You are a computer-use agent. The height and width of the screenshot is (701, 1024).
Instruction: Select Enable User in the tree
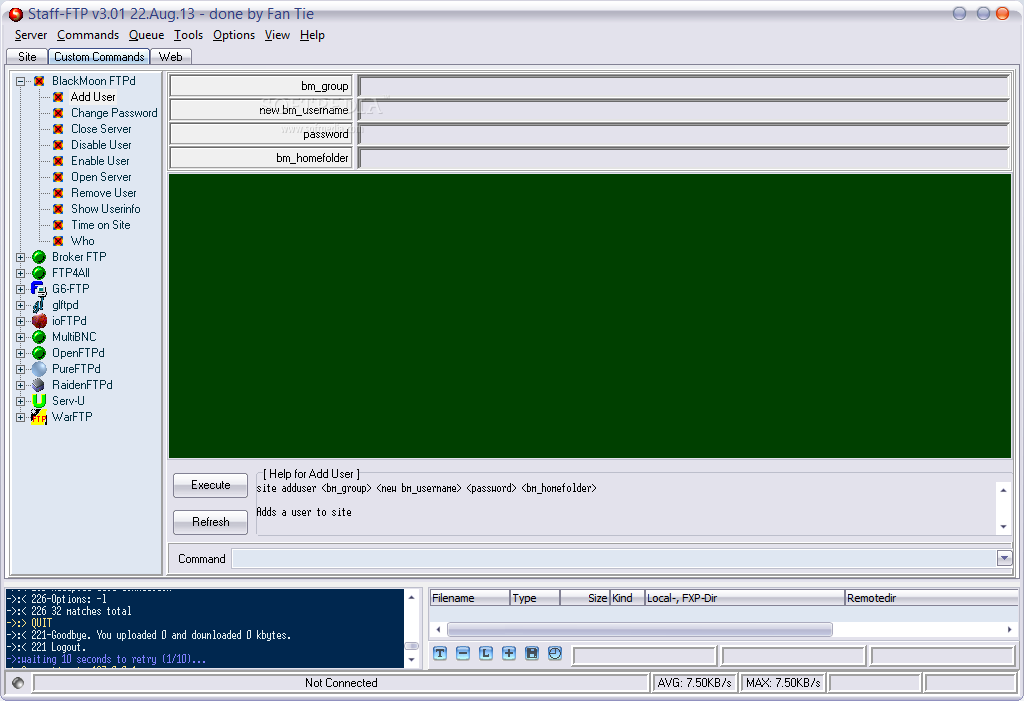[x=100, y=161]
